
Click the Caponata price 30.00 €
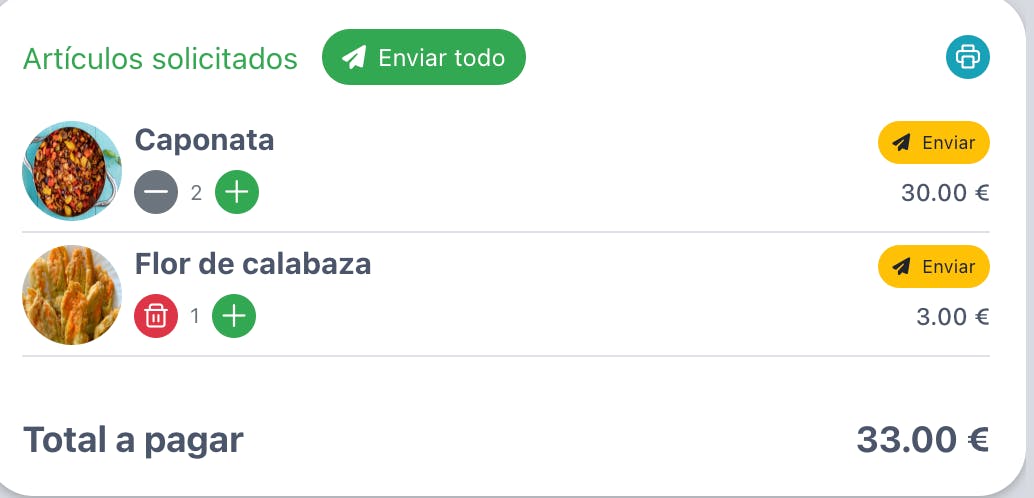point(945,193)
